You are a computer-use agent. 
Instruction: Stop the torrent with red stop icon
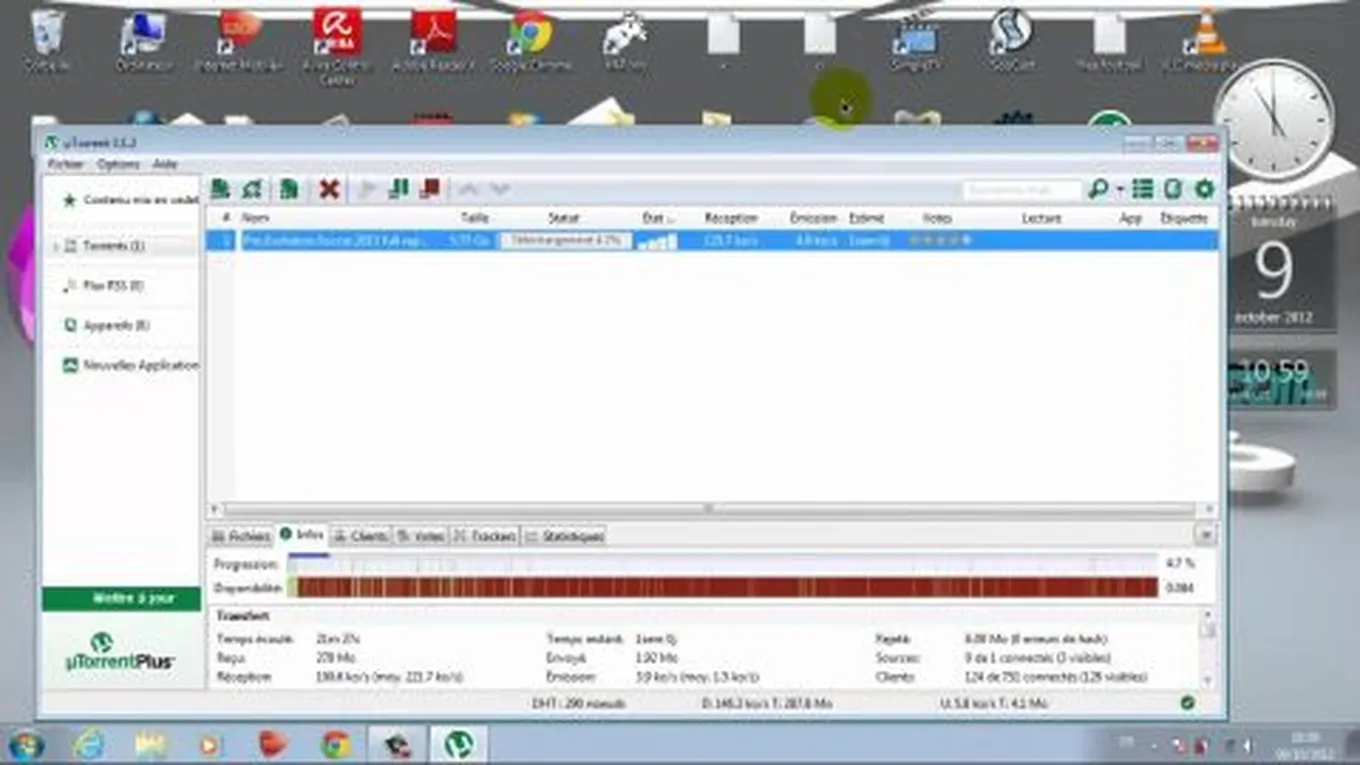[430, 188]
